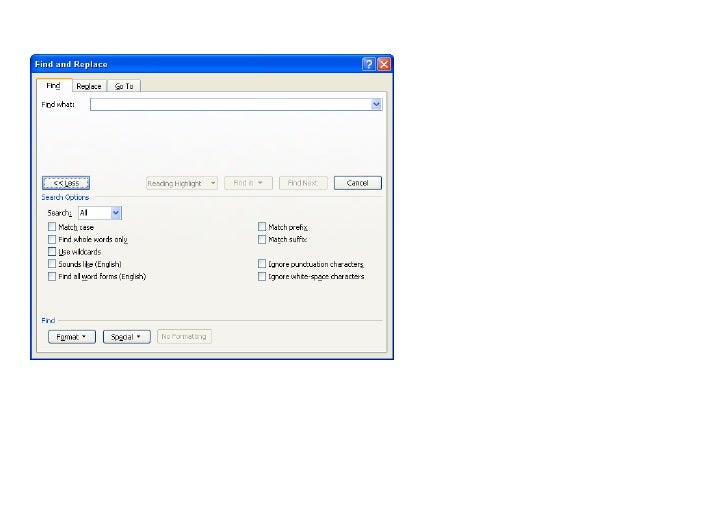728x515 pixels.
Task: Open the Go To tab
Action: click(x=124, y=86)
